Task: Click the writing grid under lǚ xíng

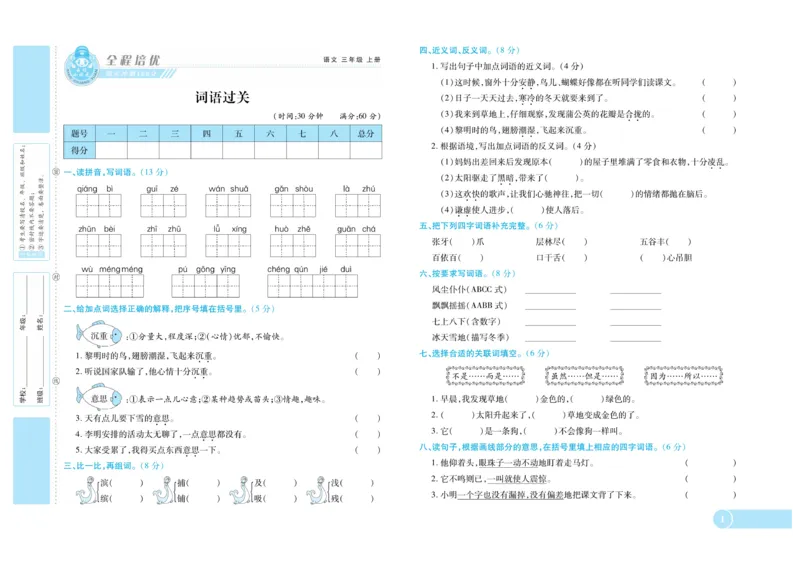Action: tap(228, 245)
